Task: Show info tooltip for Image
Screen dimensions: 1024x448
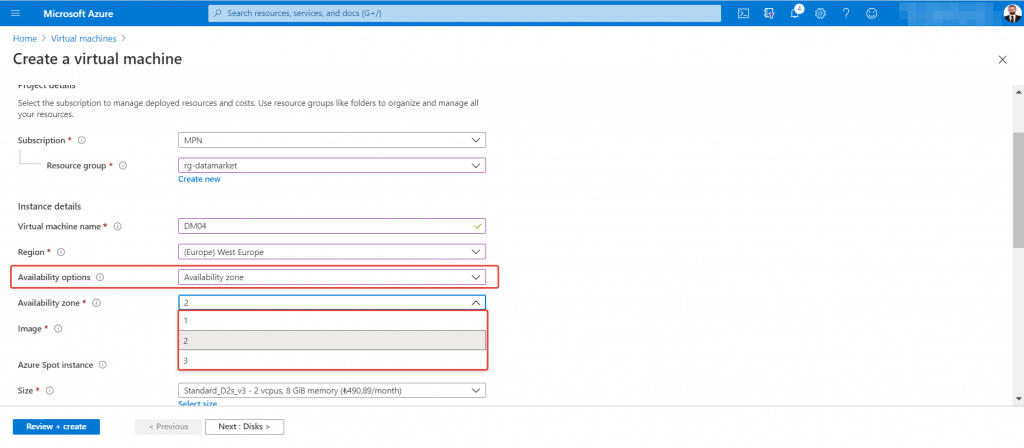Action: coord(57,329)
